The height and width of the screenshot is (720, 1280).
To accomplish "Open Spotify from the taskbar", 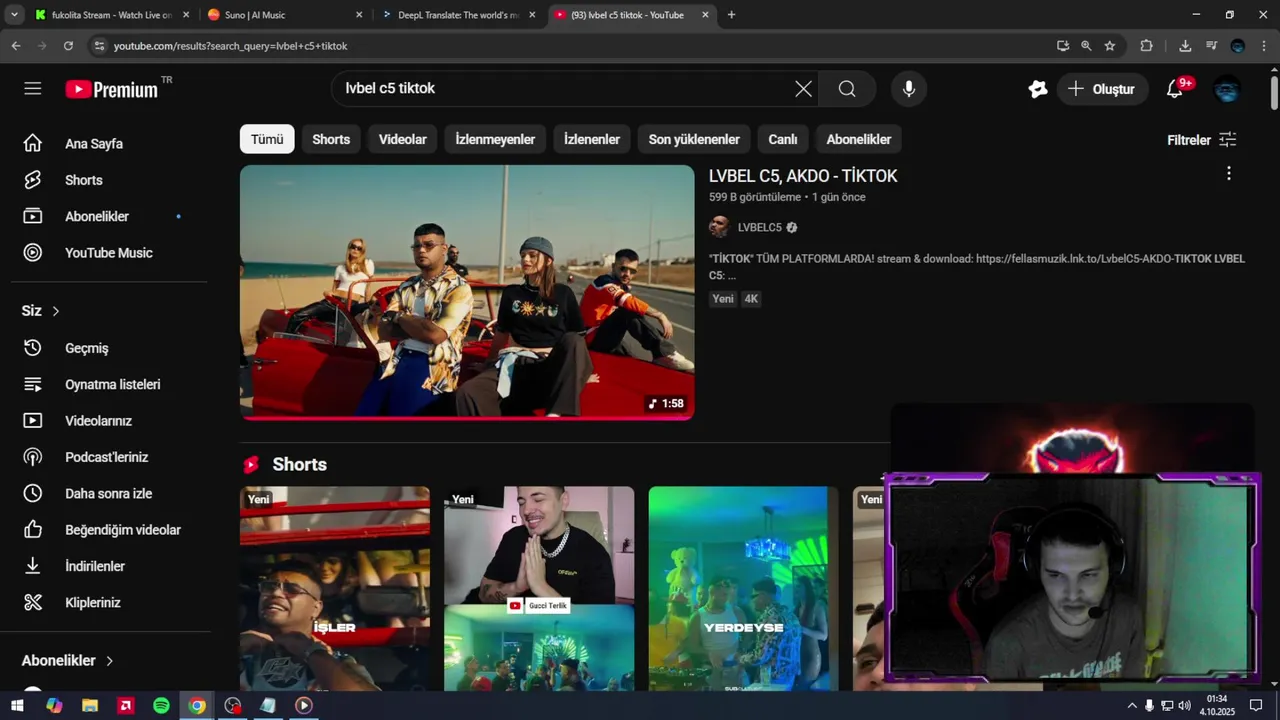I will (x=161, y=705).
